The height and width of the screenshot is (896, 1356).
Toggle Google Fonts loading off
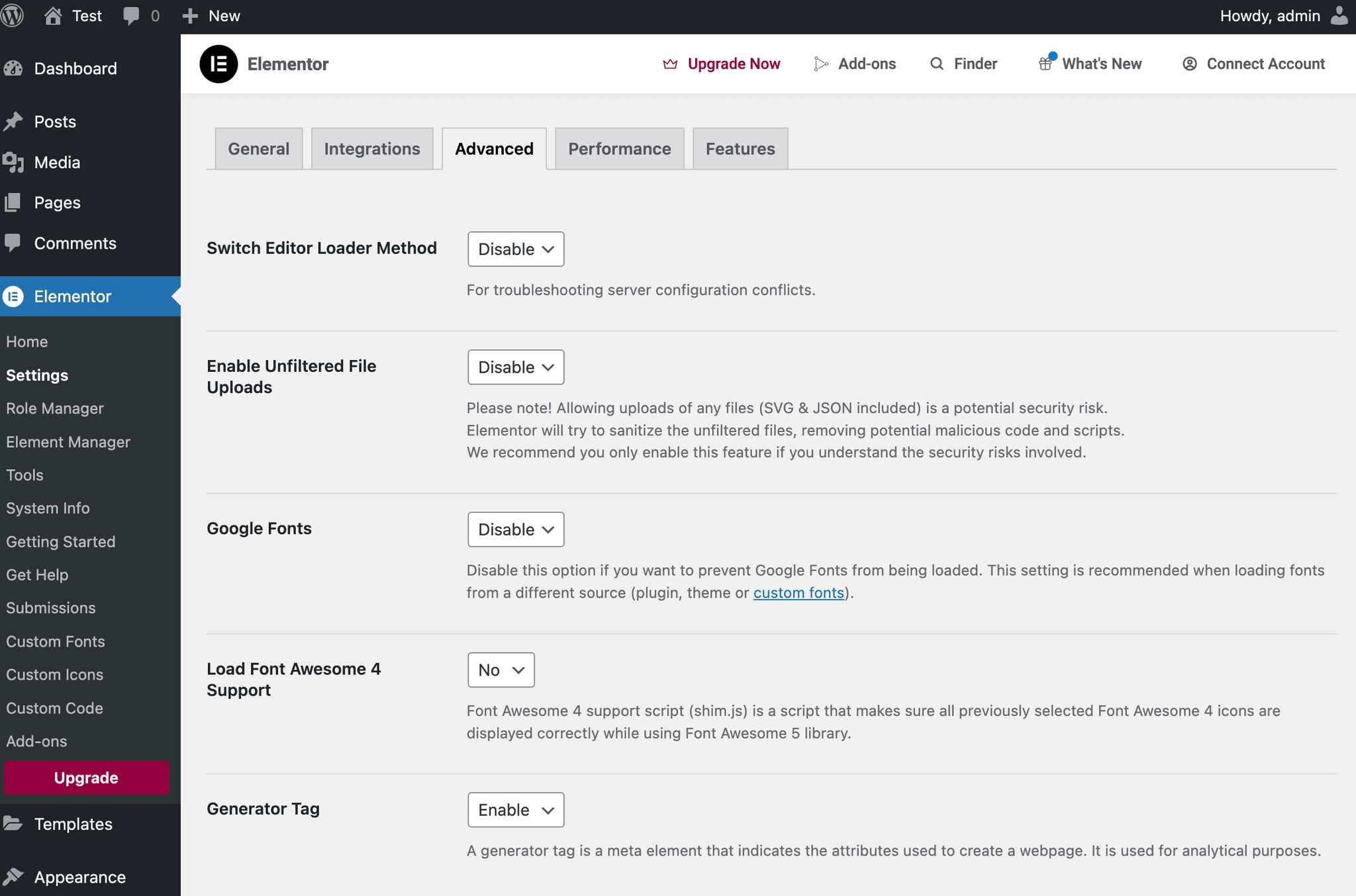point(515,529)
